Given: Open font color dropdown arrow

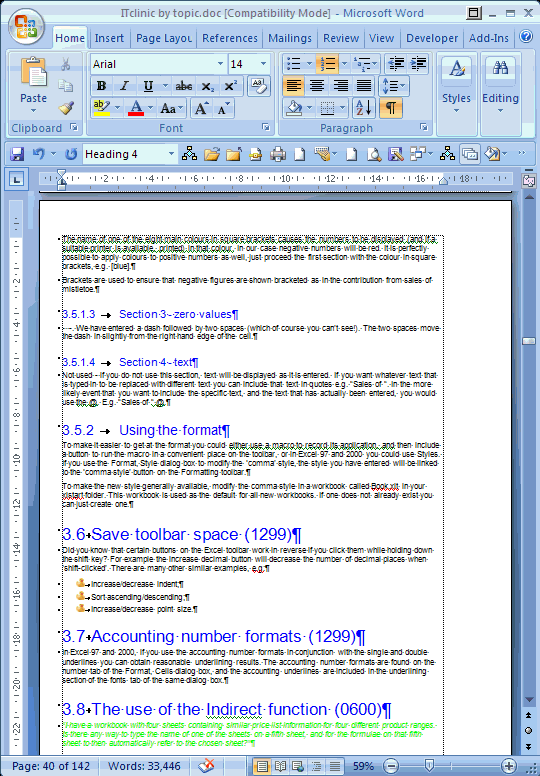Looking at the screenshot, I should 150,108.
